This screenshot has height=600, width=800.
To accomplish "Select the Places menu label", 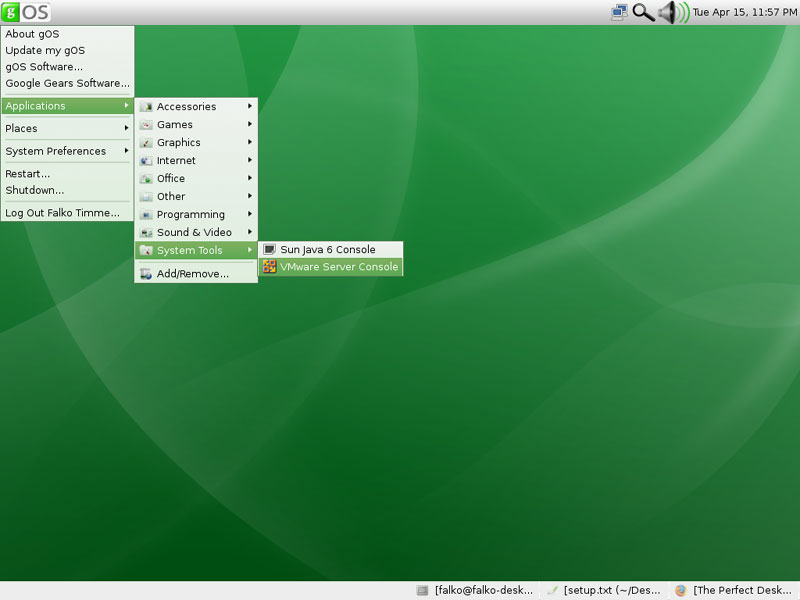I will click(x=21, y=129).
